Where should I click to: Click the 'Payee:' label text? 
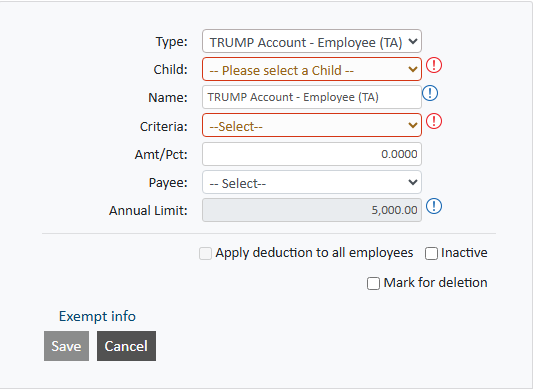coord(168,183)
